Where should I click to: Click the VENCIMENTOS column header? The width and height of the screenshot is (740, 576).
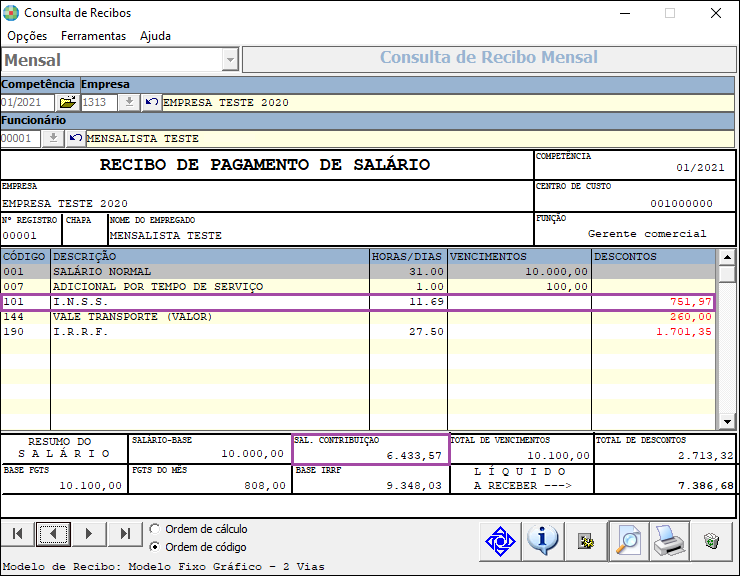[519, 256]
